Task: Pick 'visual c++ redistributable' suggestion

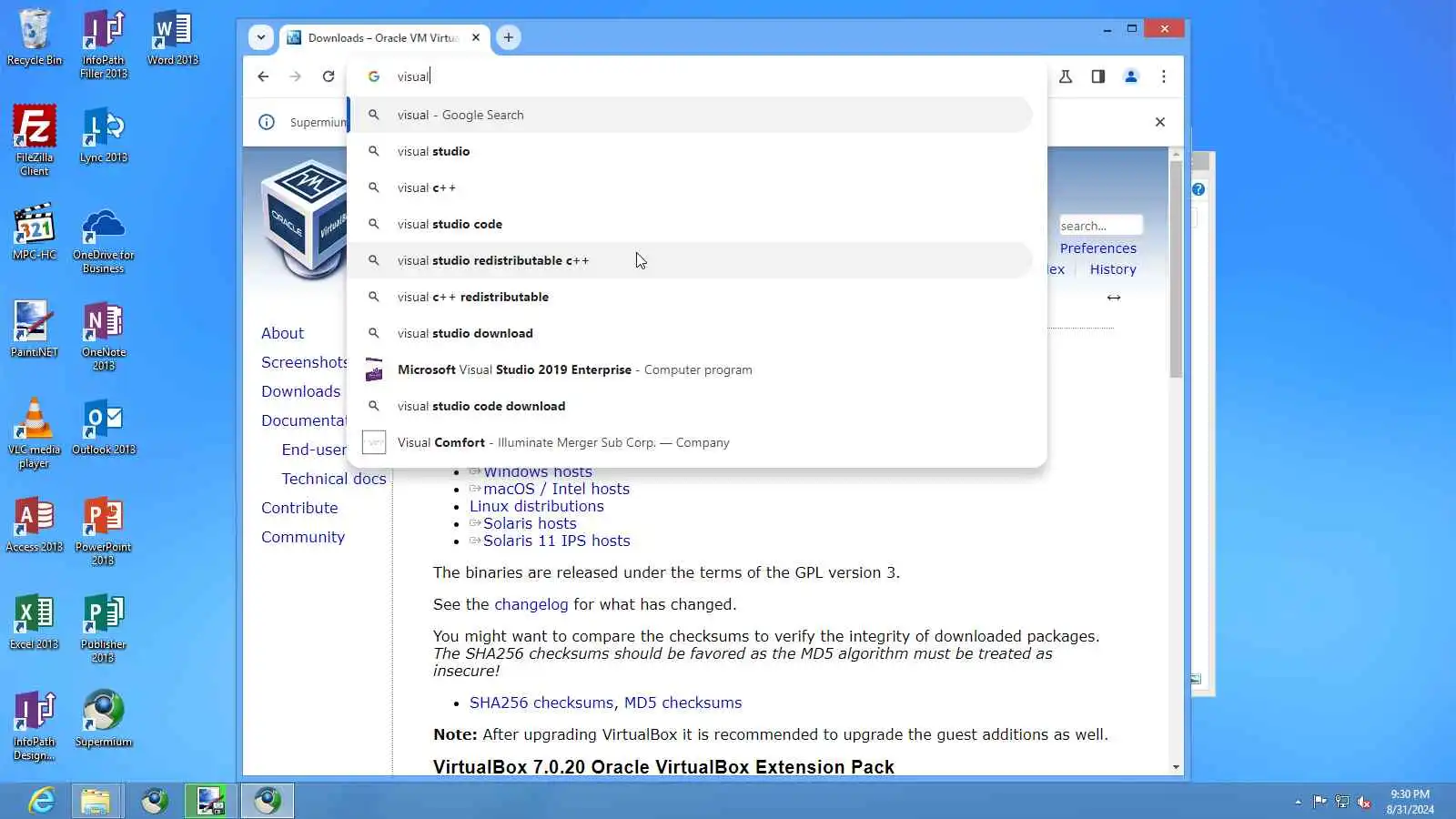Action: 690,297
